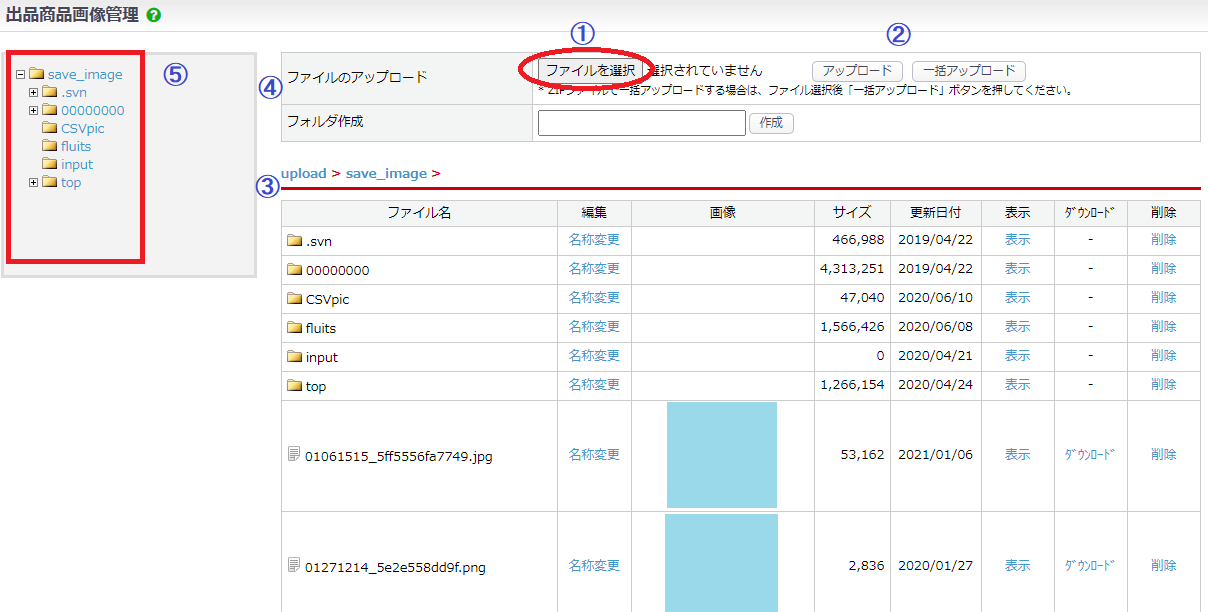Click the CSVpic folder icon in tree
Screen dimensions: 1208x612
click(x=50, y=128)
